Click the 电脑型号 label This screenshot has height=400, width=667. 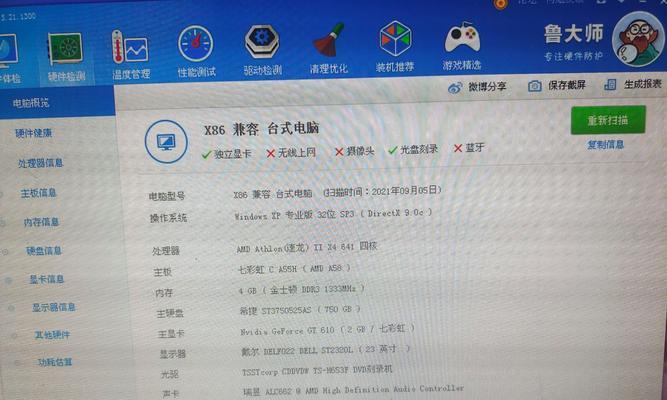pyautogui.click(x=166, y=196)
